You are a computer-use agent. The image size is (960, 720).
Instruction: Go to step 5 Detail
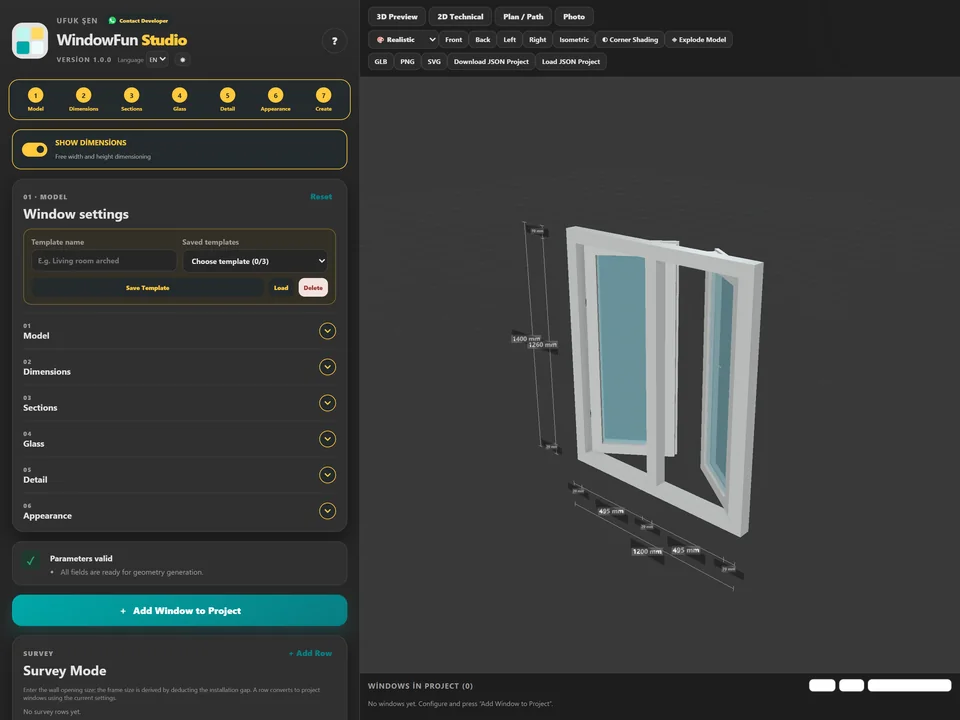[x=227, y=99]
